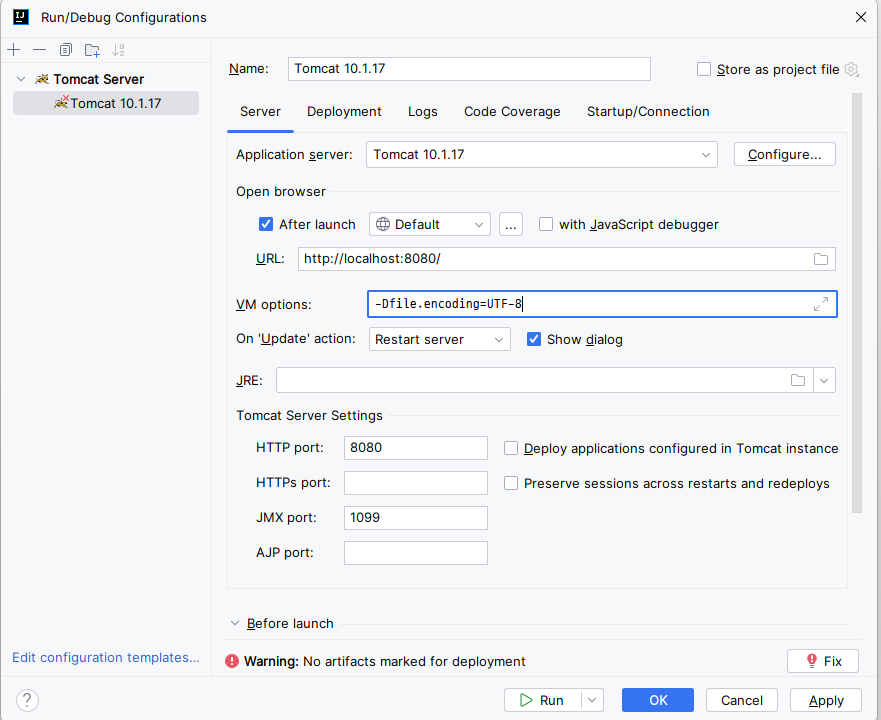Click the Cancel button
The height and width of the screenshot is (720, 881).
click(x=742, y=700)
